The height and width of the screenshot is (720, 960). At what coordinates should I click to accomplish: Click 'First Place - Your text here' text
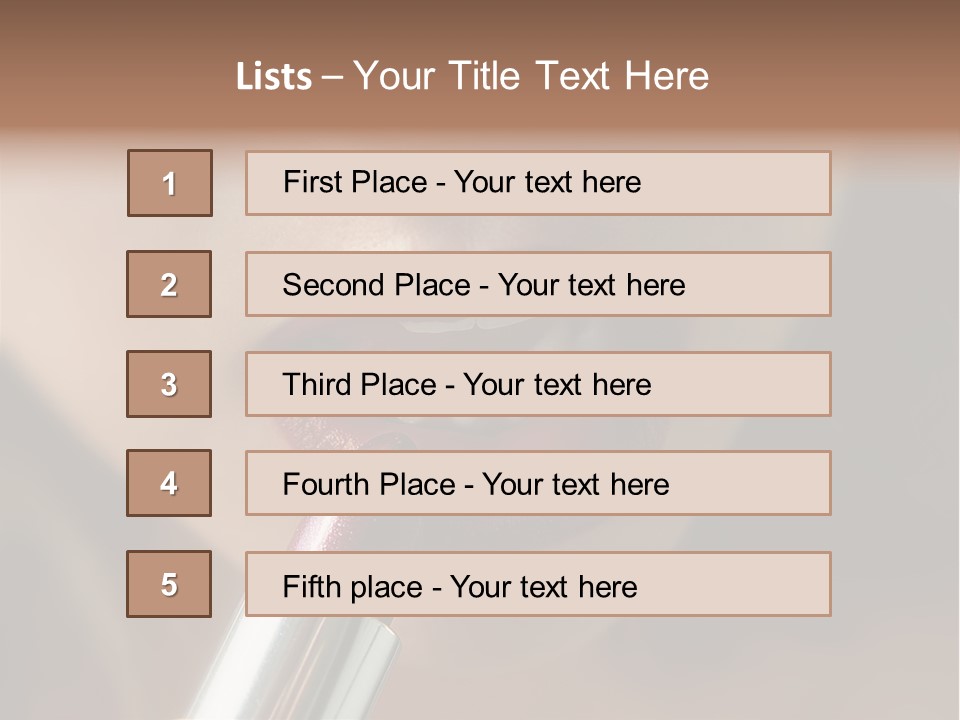(462, 182)
